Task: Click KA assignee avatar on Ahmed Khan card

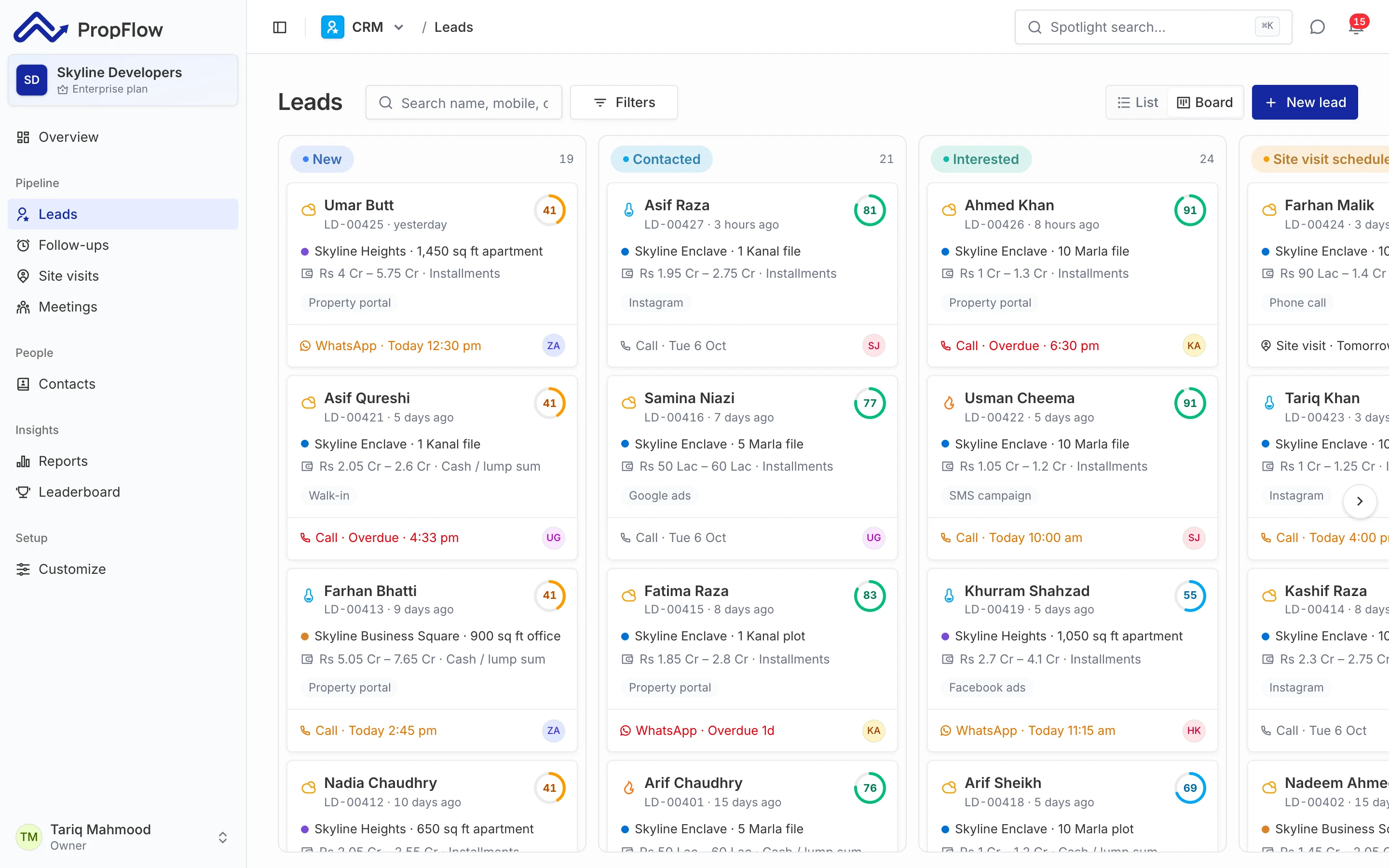Action: click(1194, 346)
